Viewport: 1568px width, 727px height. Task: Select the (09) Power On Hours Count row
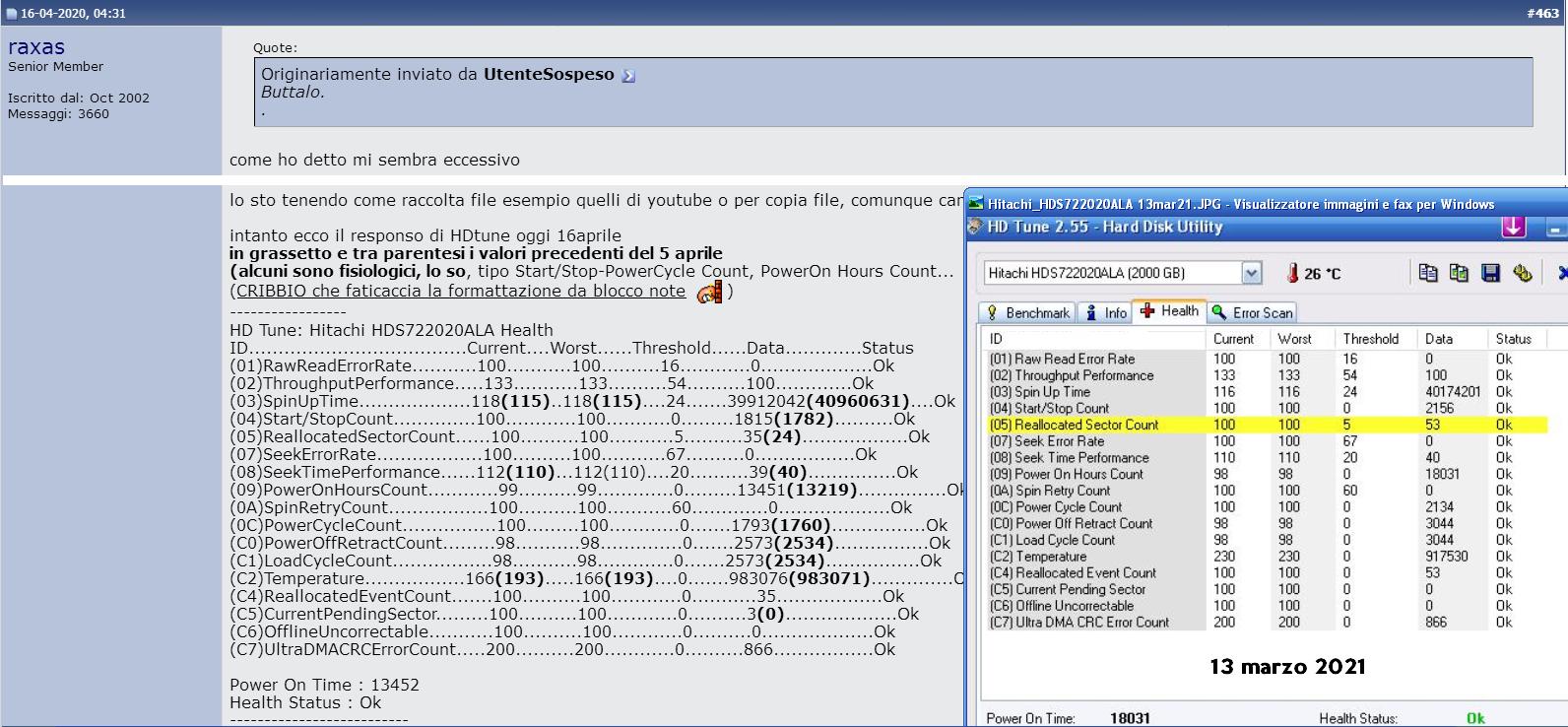(x=1267, y=474)
